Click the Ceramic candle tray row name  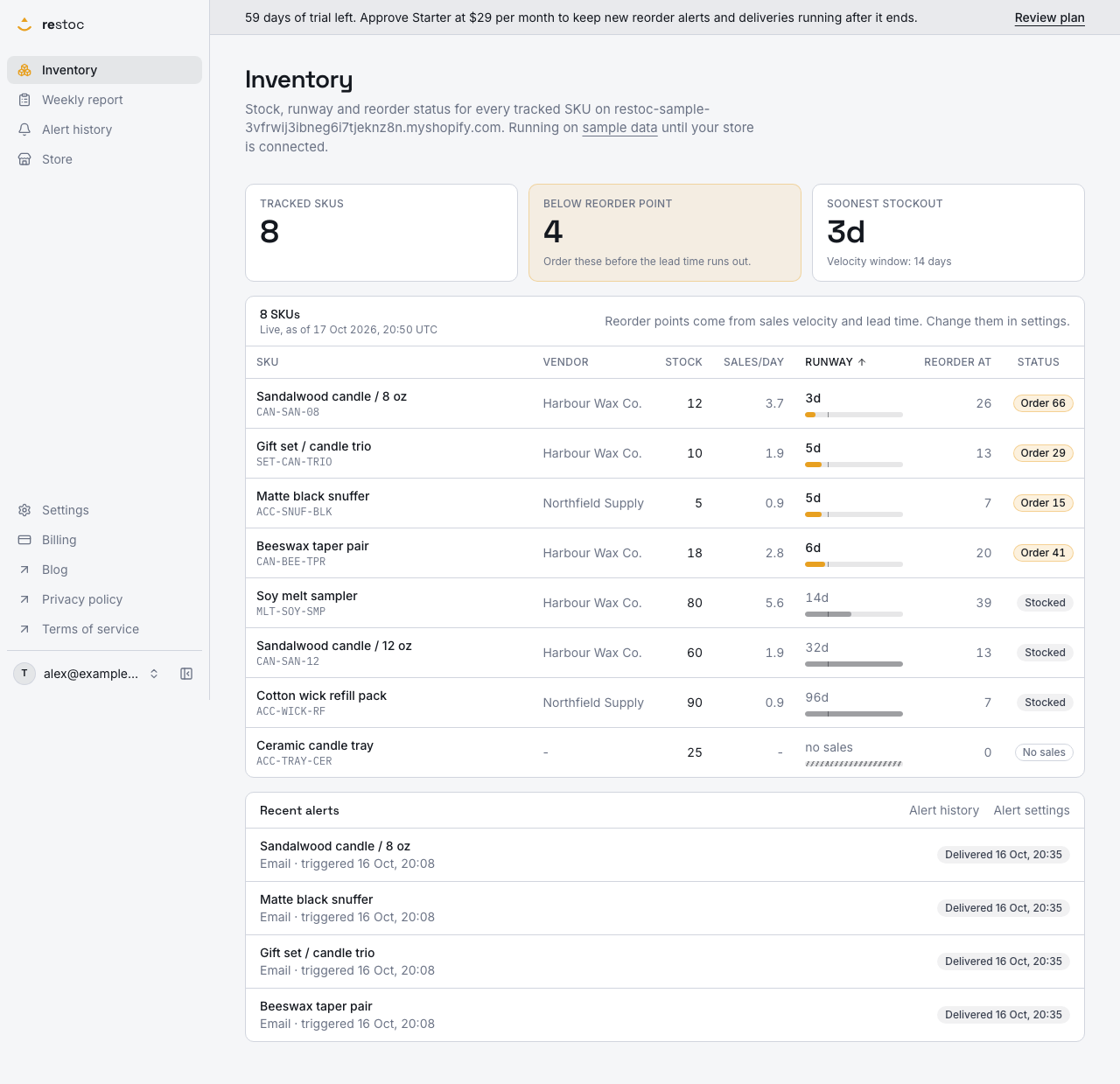315,745
